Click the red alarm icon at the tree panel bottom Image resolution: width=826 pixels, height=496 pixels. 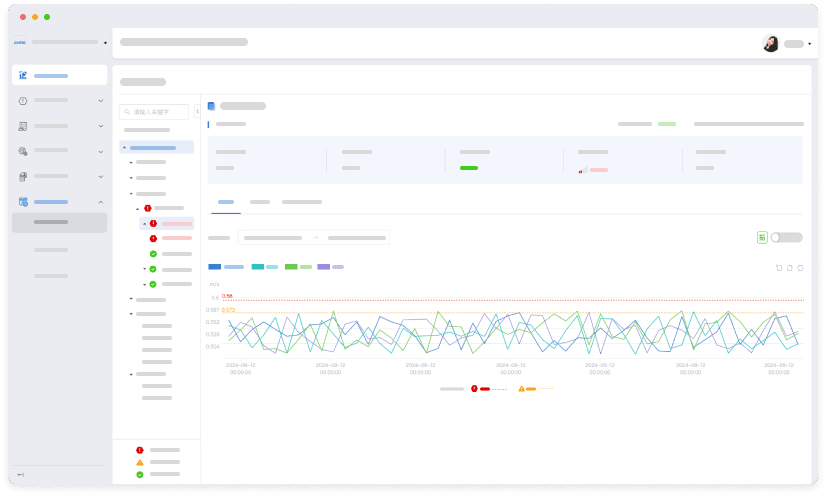click(x=139, y=450)
